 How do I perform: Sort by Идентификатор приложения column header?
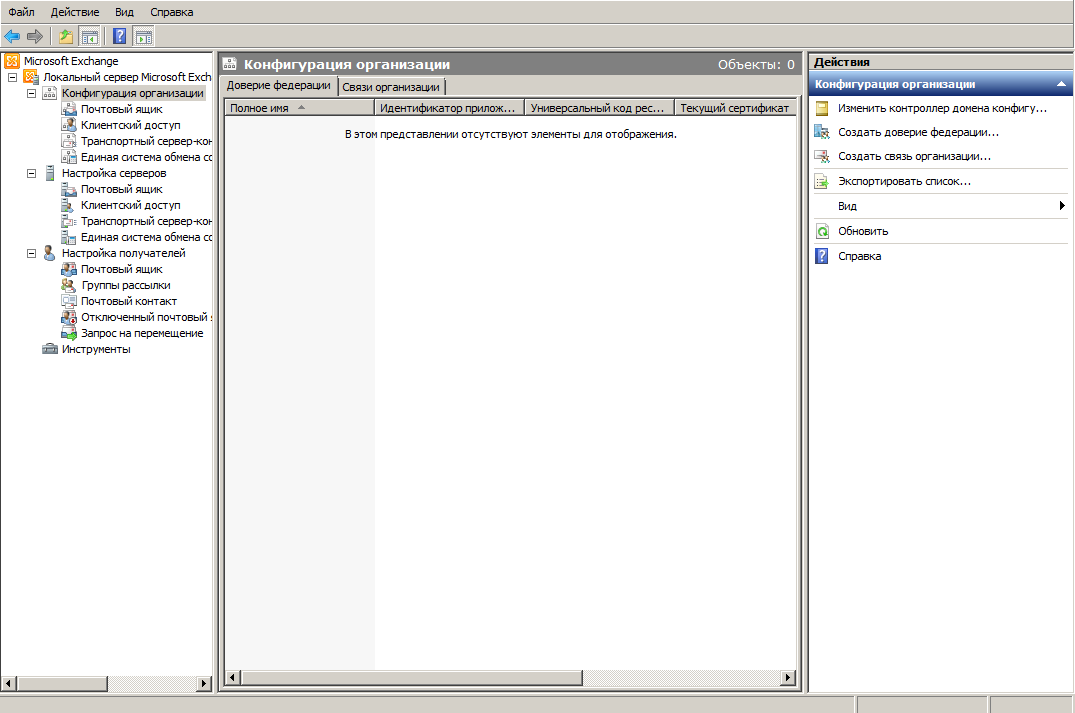450,108
